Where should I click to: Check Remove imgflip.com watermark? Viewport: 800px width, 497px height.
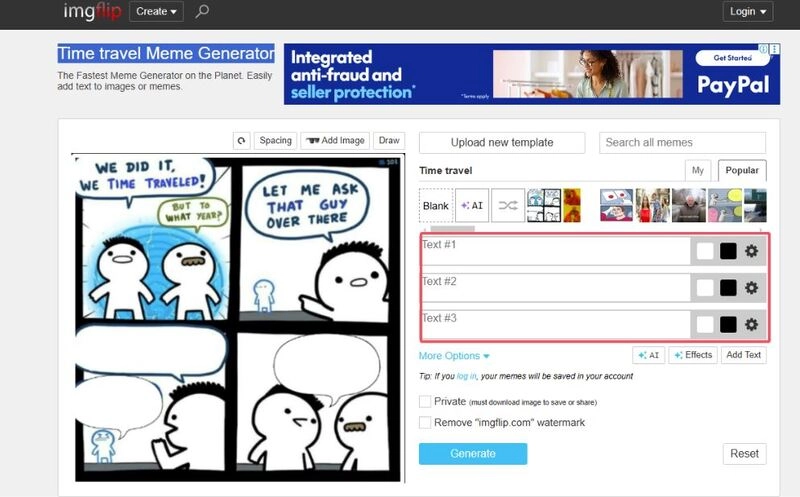point(424,423)
